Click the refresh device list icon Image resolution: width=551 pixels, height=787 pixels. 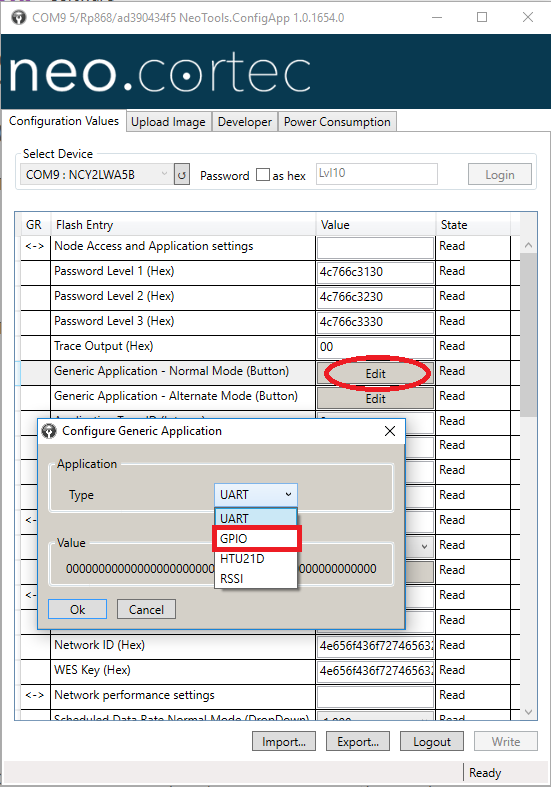click(182, 175)
